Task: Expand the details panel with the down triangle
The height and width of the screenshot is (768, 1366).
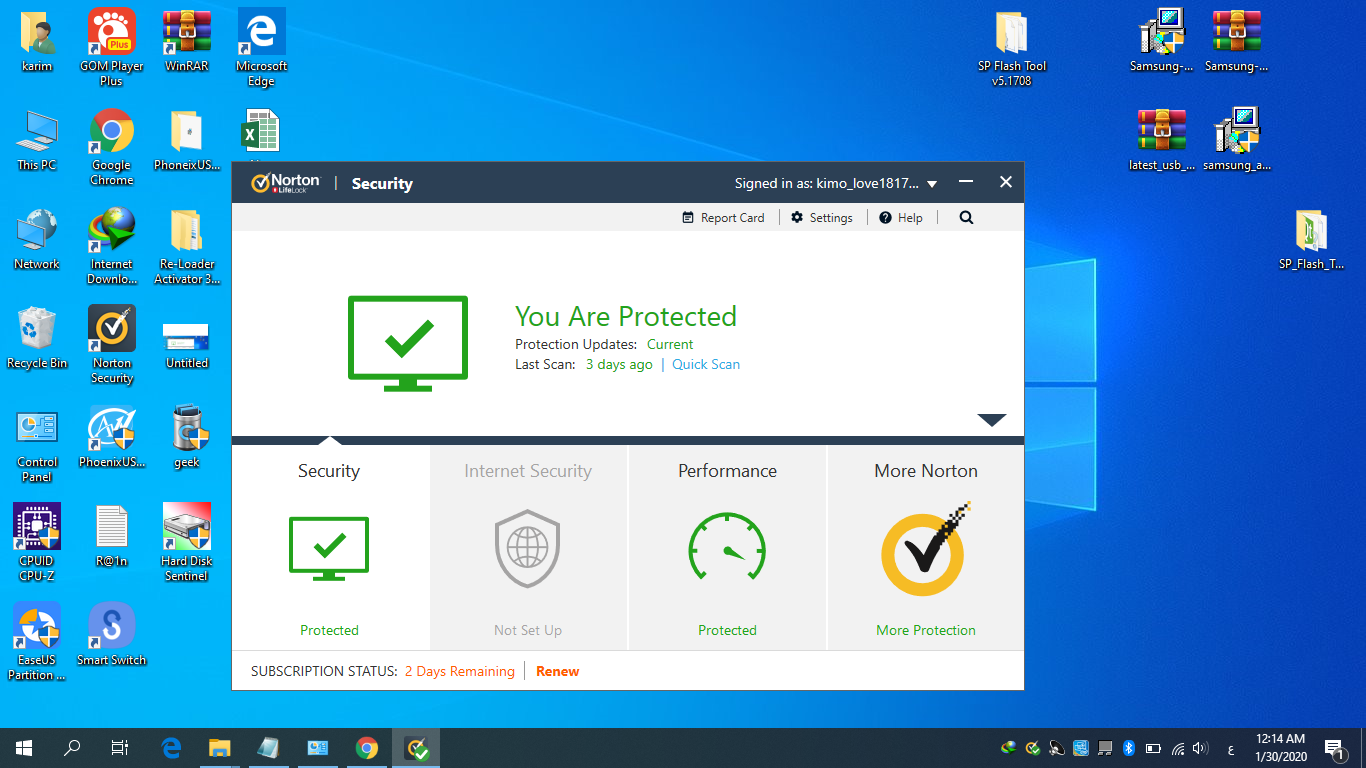Action: click(x=991, y=420)
